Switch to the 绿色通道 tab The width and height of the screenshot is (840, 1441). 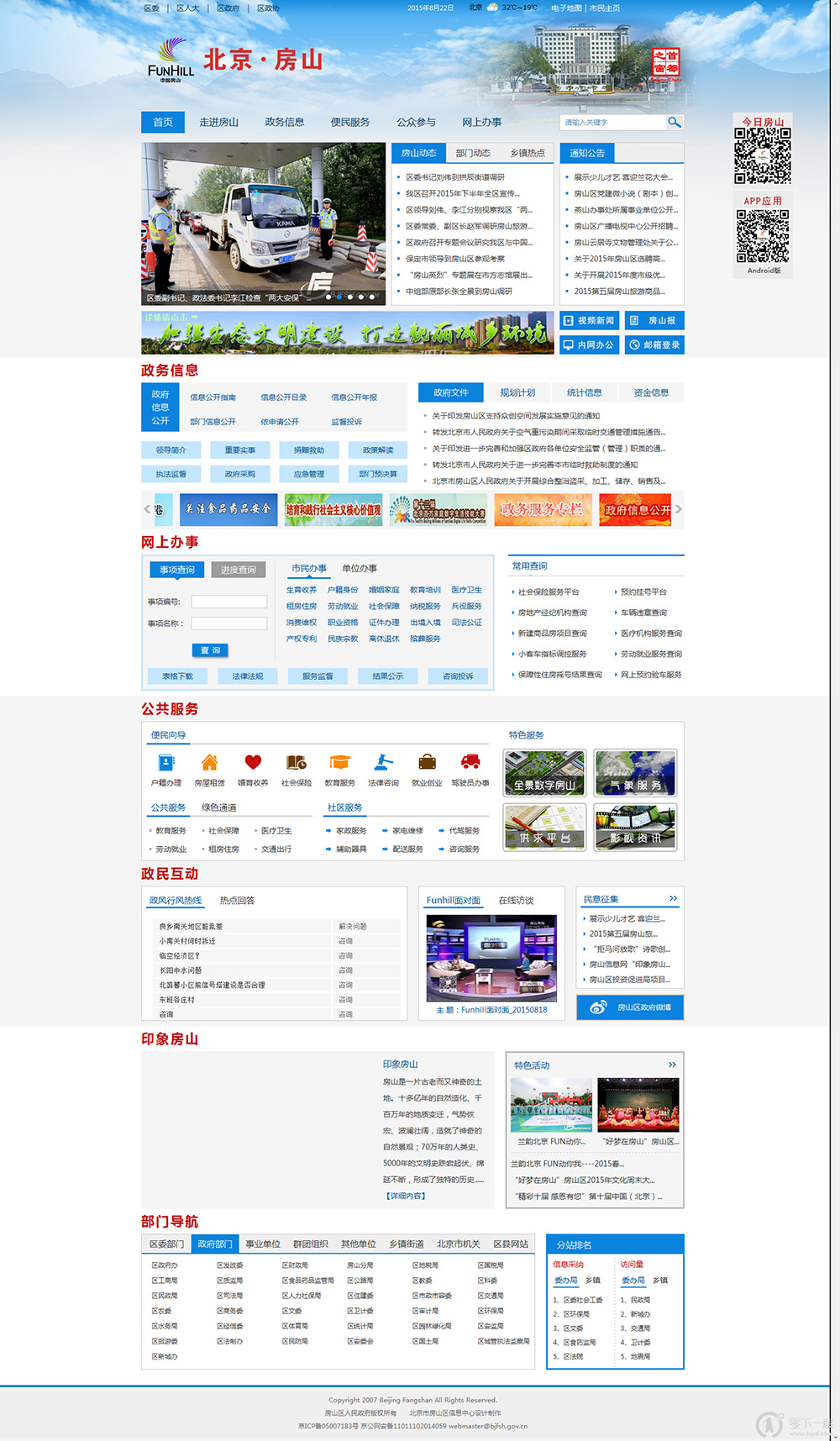point(218,807)
